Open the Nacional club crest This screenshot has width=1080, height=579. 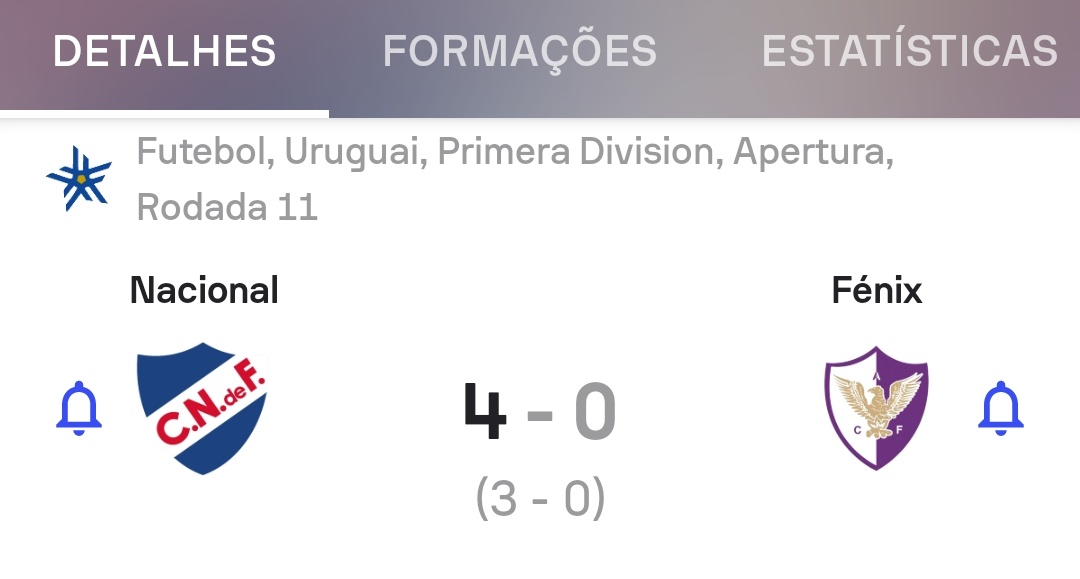203,408
